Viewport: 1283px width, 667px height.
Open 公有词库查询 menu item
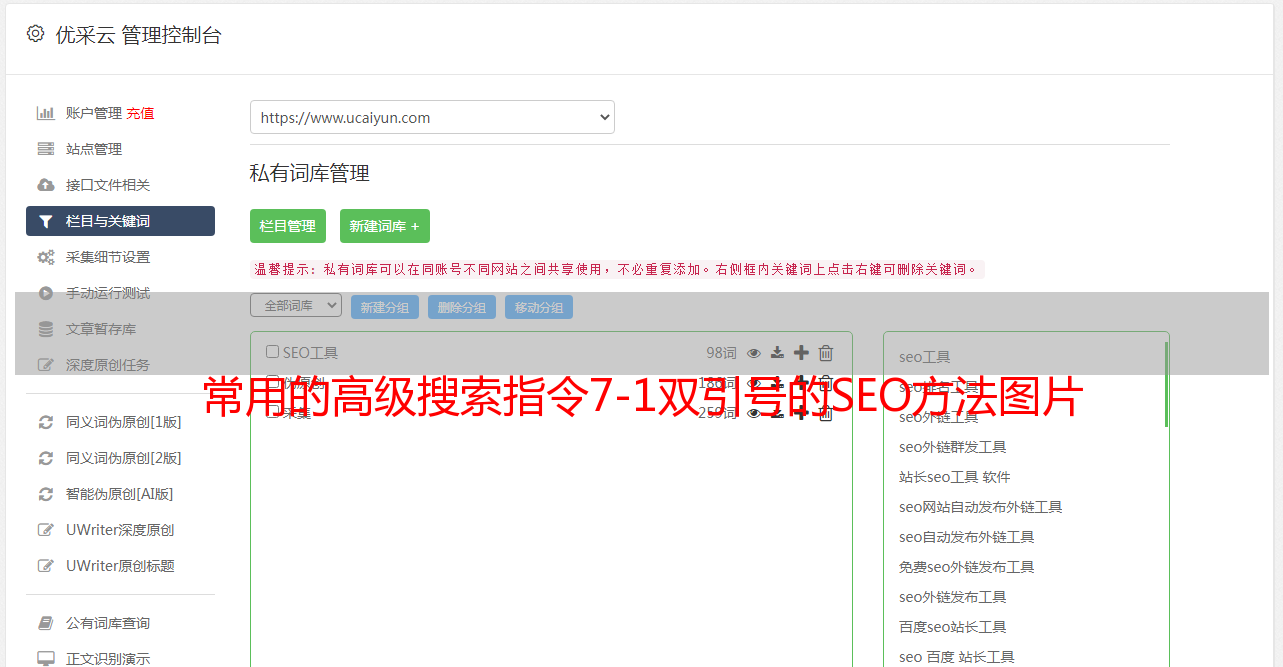click(108, 623)
